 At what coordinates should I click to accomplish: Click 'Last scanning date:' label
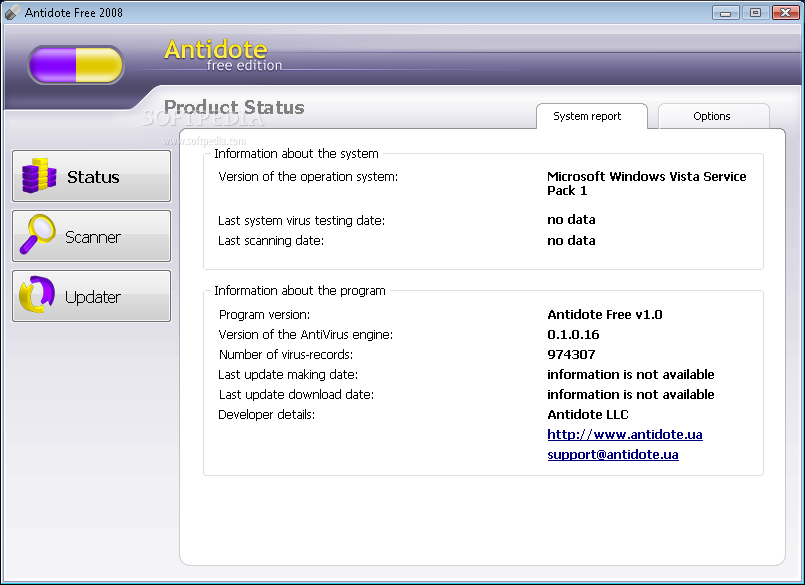[x=271, y=241]
